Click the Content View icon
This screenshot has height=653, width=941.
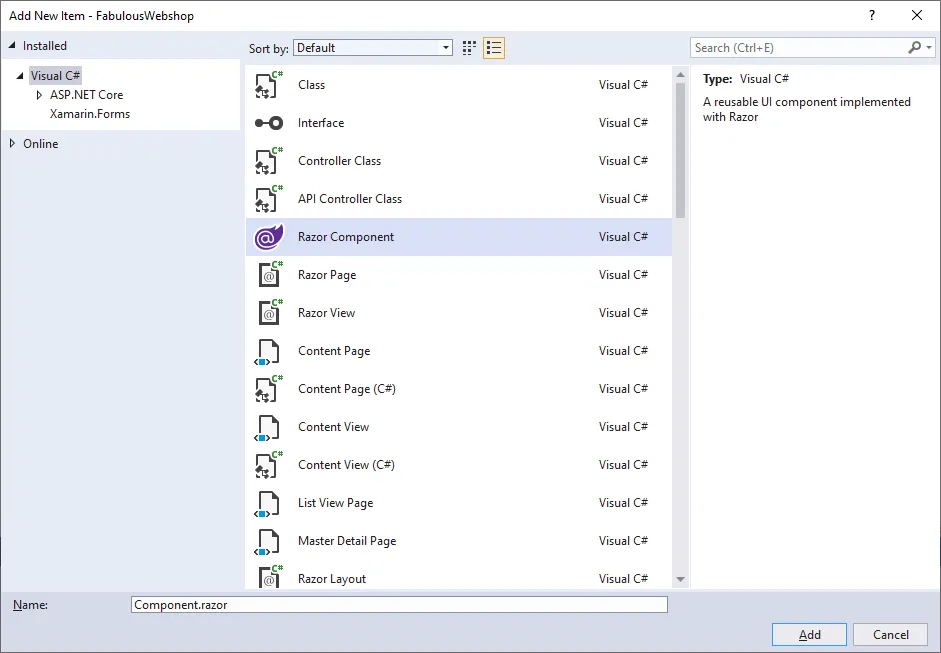[x=267, y=427]
